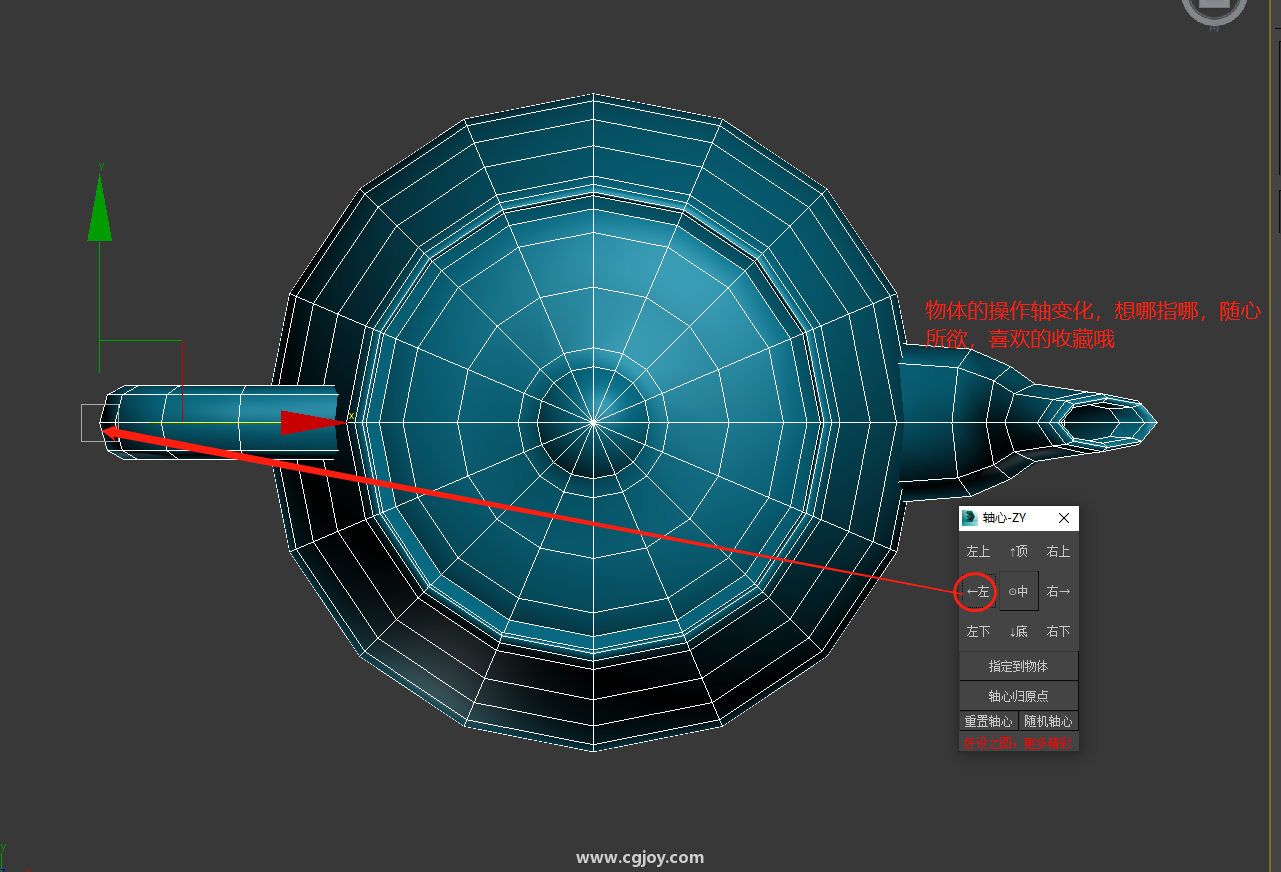Set pivot to ←左 (left)
The height and width of the screenshot is (872, 1281).
click(x=978, y=591)
